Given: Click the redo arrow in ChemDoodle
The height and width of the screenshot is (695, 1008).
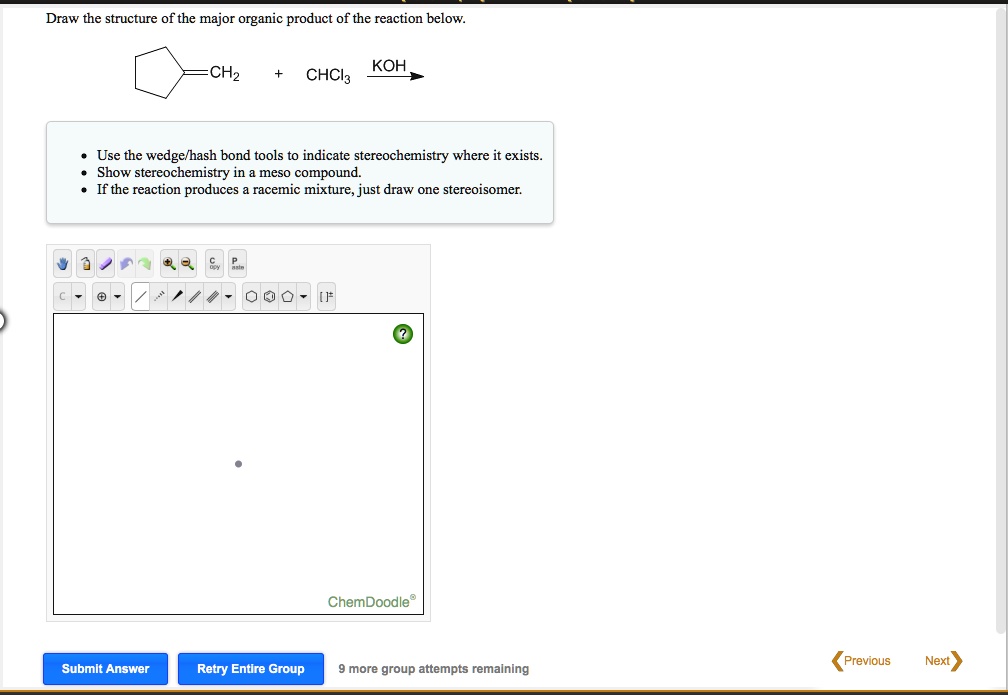Looking at the screenshot, I should point(145,264).
